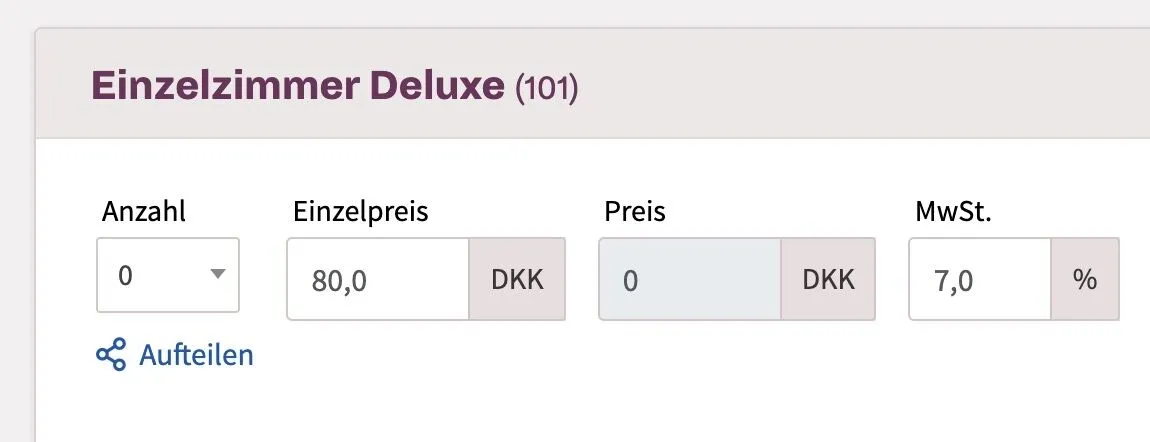1150x442 pixels.
Task: Click the DKK unit beside Preis
Action: point(828,279)
